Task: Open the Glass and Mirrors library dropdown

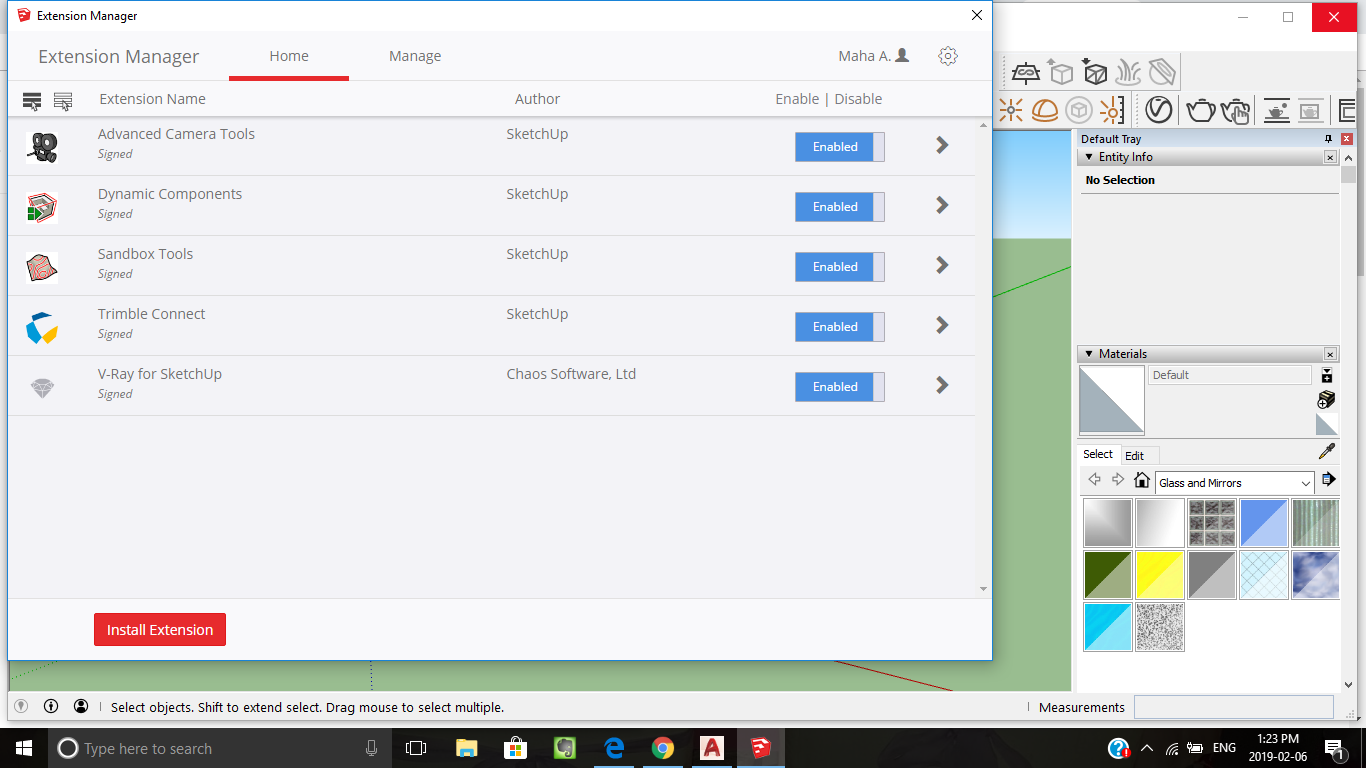Action: pyautogui.click(x=1235, y=483)
